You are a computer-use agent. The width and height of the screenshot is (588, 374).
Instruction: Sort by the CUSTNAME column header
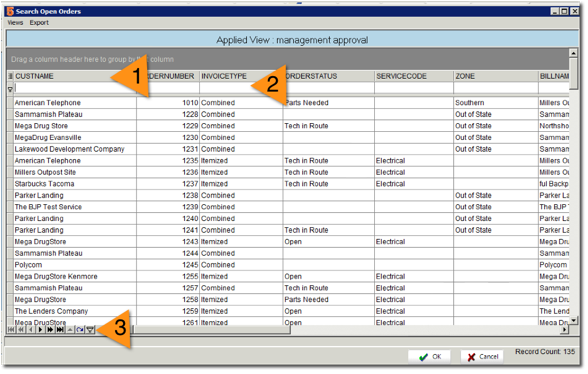coord(75,76)
